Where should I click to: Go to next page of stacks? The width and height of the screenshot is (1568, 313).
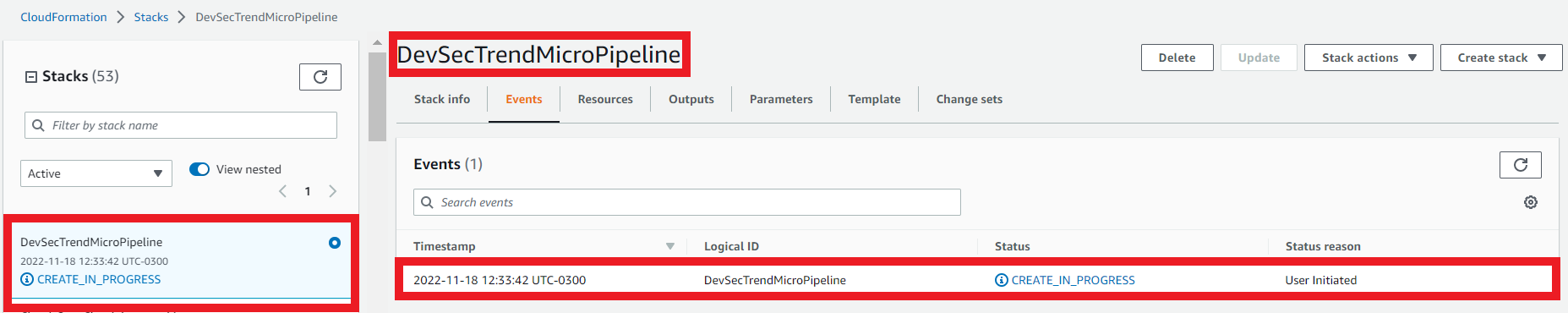pyautogui.click(x=333, y=191)
